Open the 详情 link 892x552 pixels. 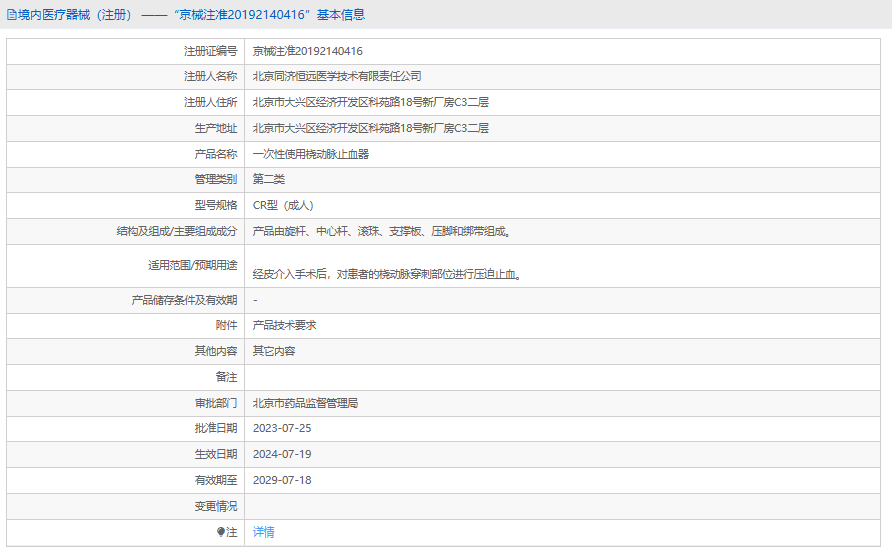pos(263,532)
